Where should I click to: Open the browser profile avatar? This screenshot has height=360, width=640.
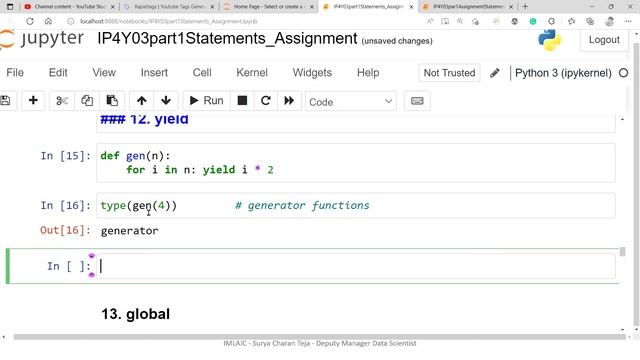[609, 21]
